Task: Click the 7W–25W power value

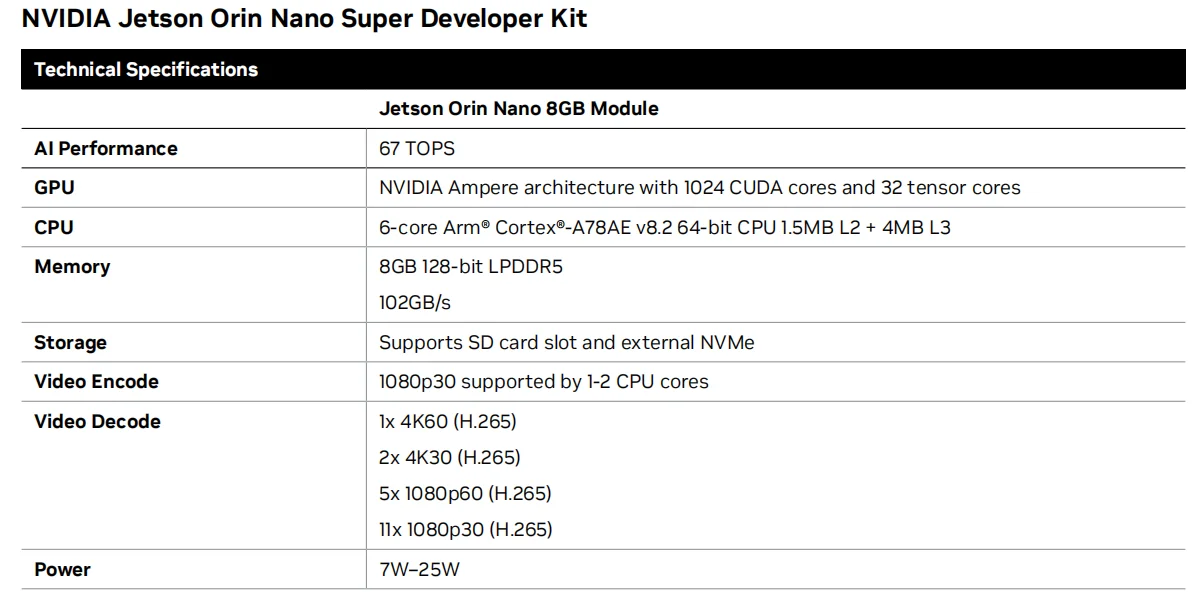Action: 419,569
